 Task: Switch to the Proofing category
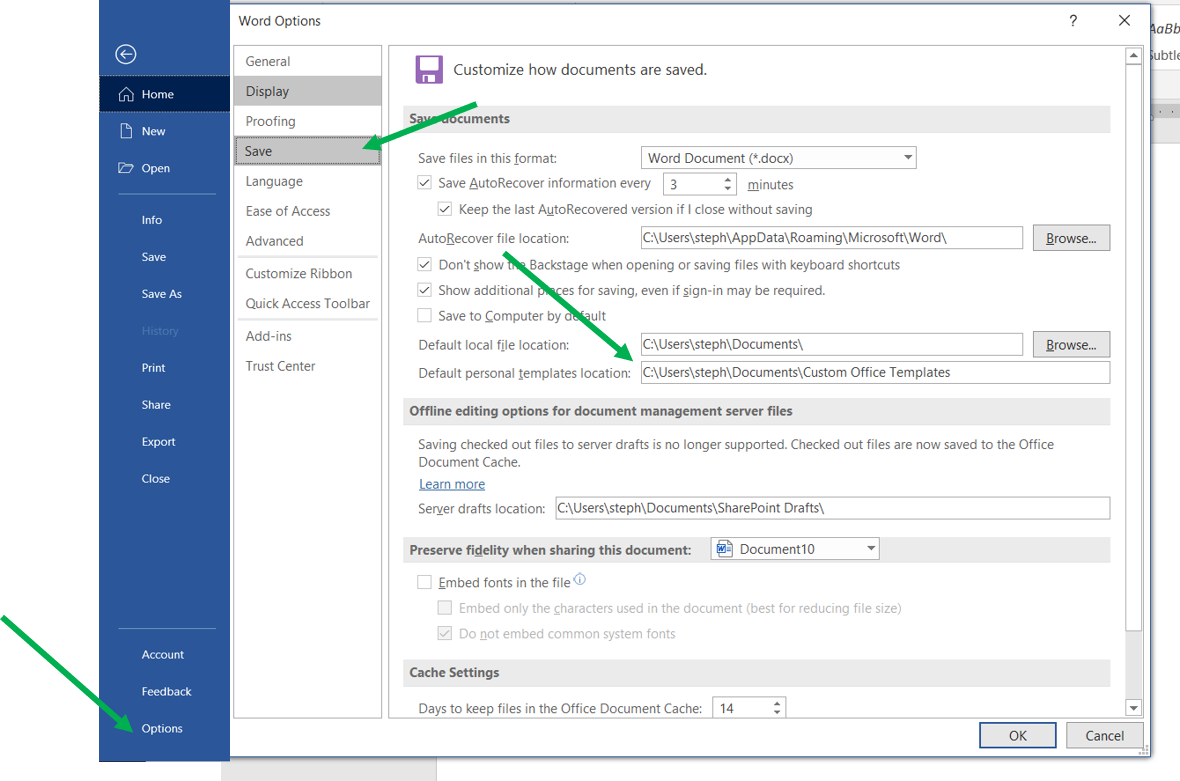tap(268, 121)
